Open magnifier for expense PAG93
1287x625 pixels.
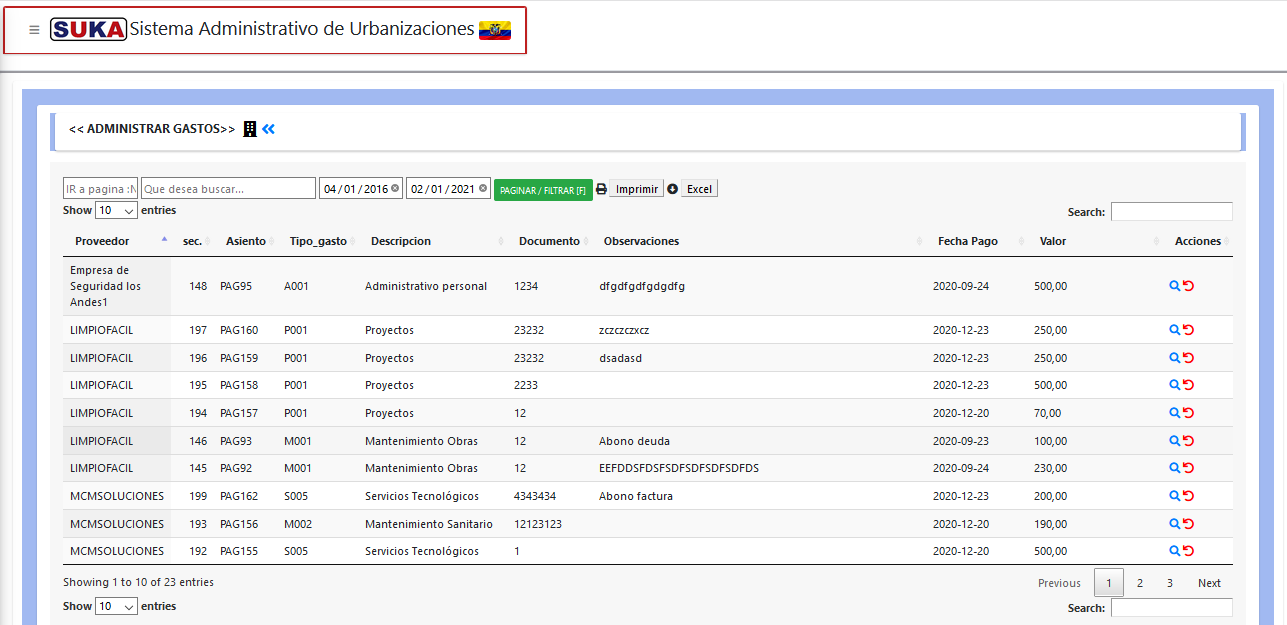1175,441
